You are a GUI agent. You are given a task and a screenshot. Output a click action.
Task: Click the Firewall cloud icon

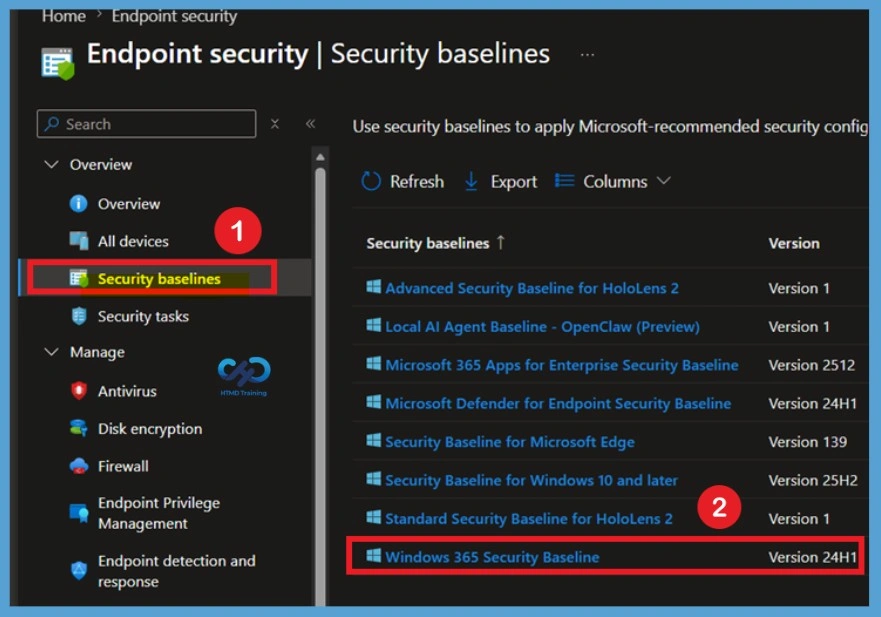(x=79, y=466)
